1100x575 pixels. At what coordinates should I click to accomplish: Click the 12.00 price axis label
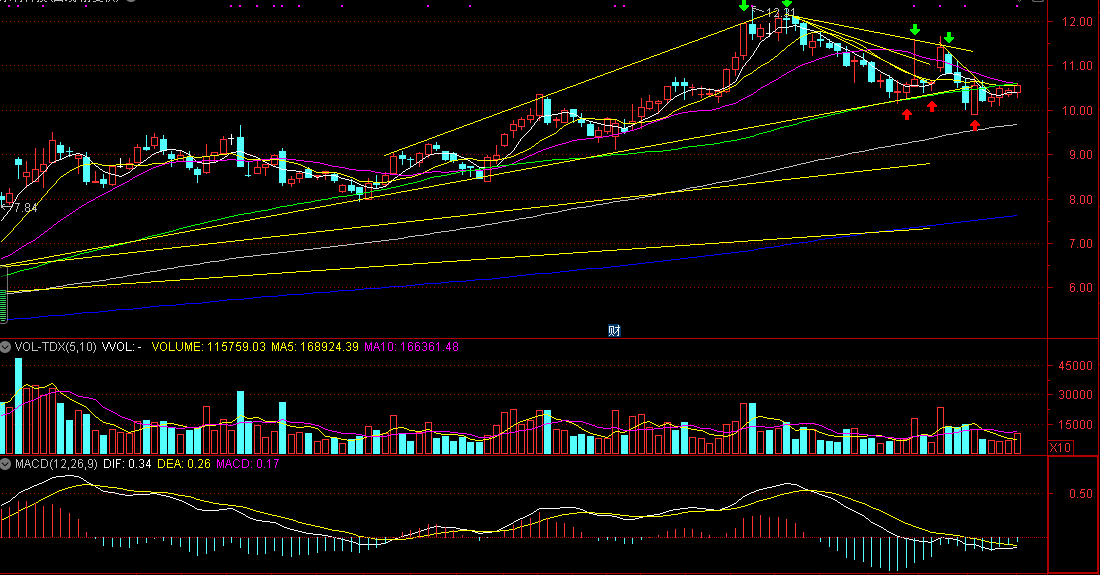click(1078, 22)
